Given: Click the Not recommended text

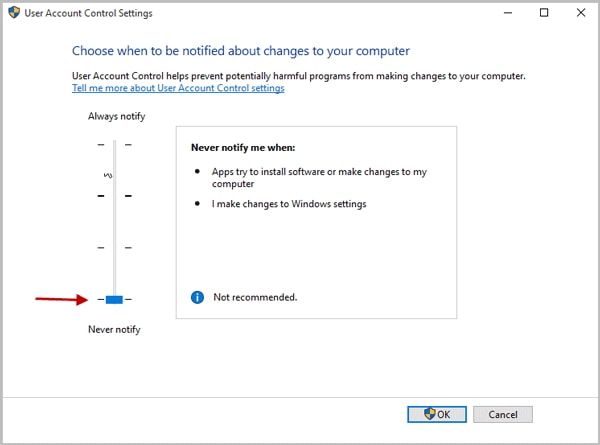Looking at the screenshot, I should coord(255,297).
